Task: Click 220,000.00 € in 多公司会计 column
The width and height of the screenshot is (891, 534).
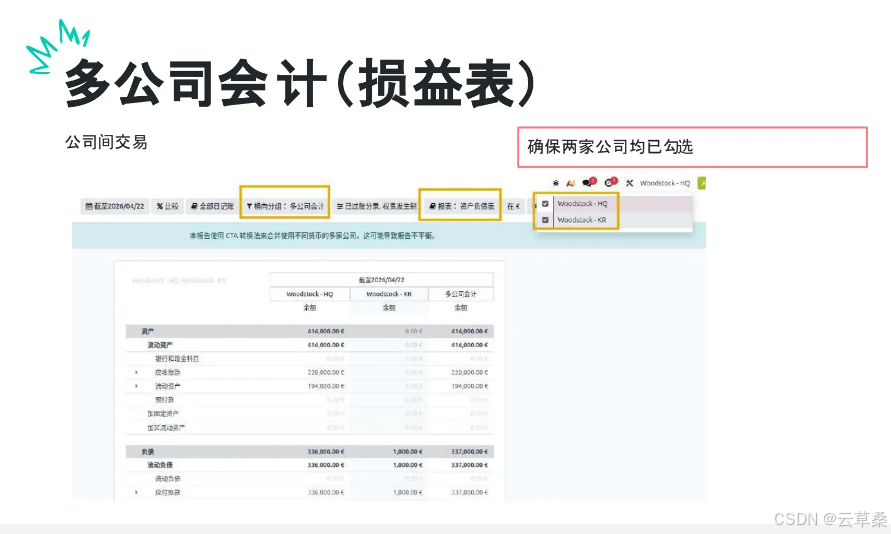Action: point(469,373)
